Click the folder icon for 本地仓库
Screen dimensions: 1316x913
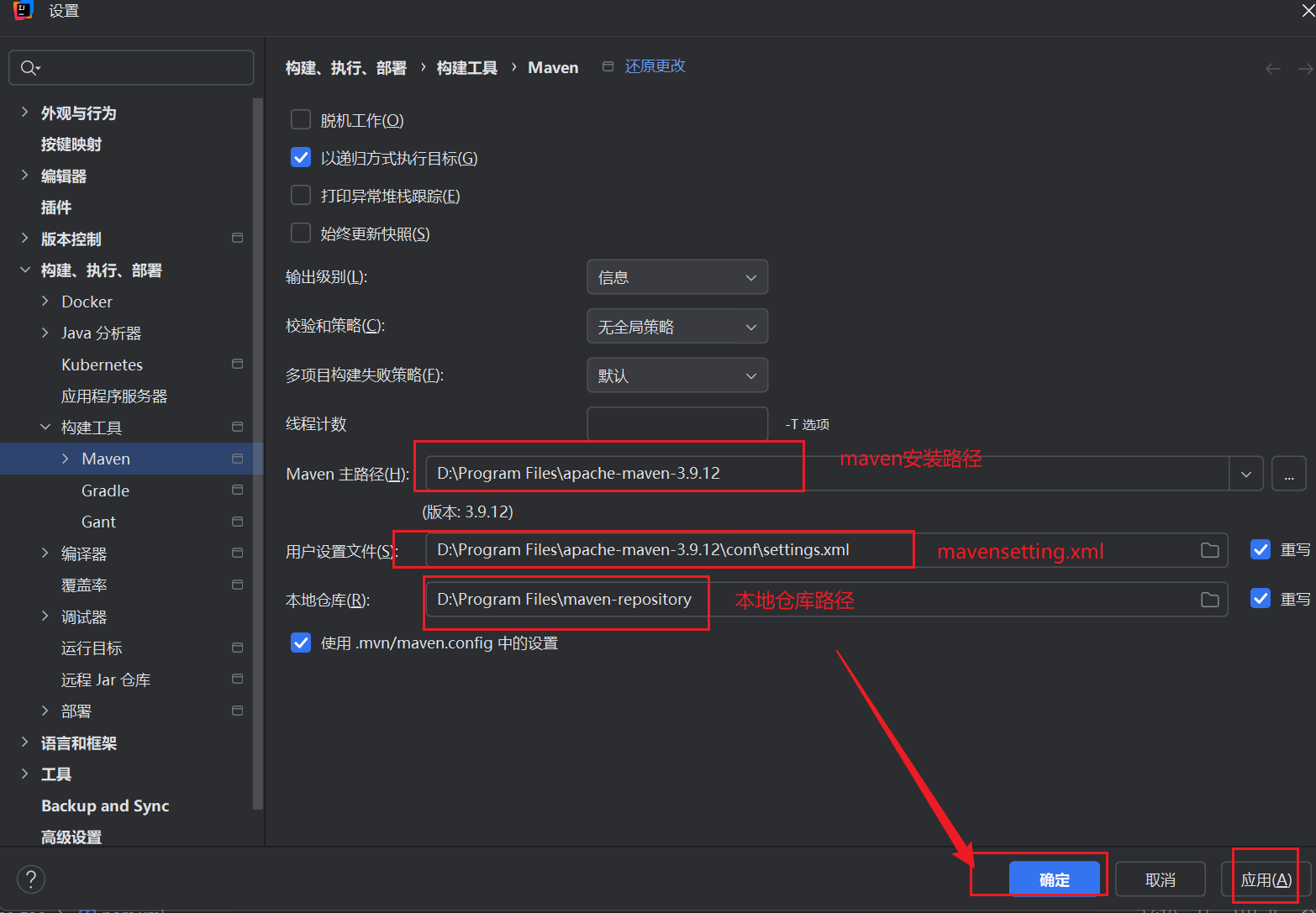[x=1210, y=600]
